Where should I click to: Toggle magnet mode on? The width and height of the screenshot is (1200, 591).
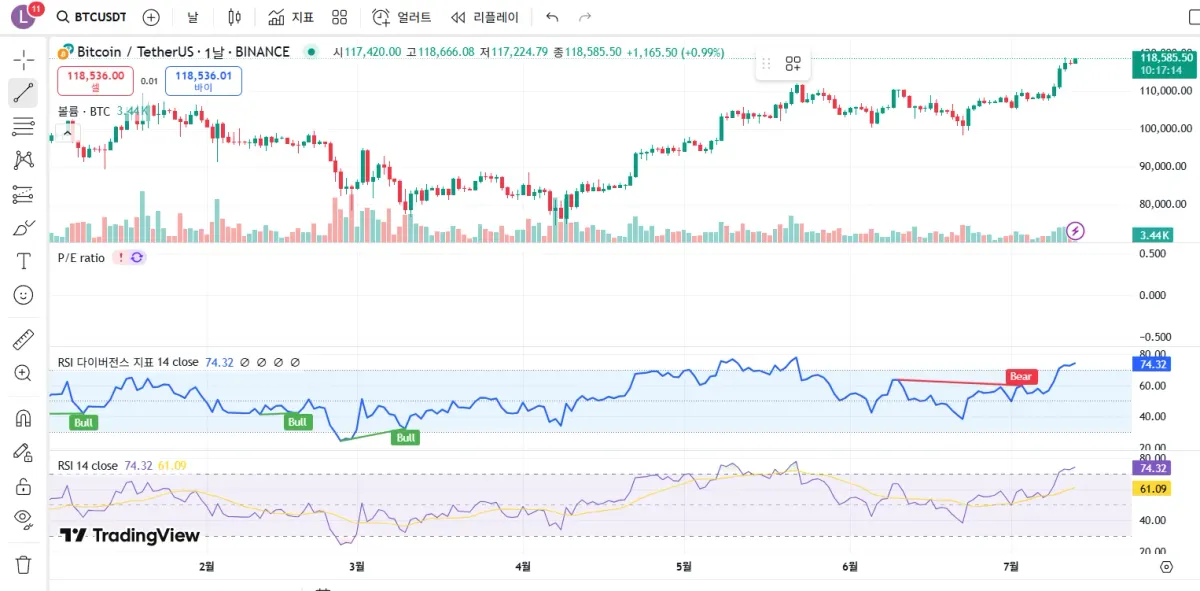(23, 418)
